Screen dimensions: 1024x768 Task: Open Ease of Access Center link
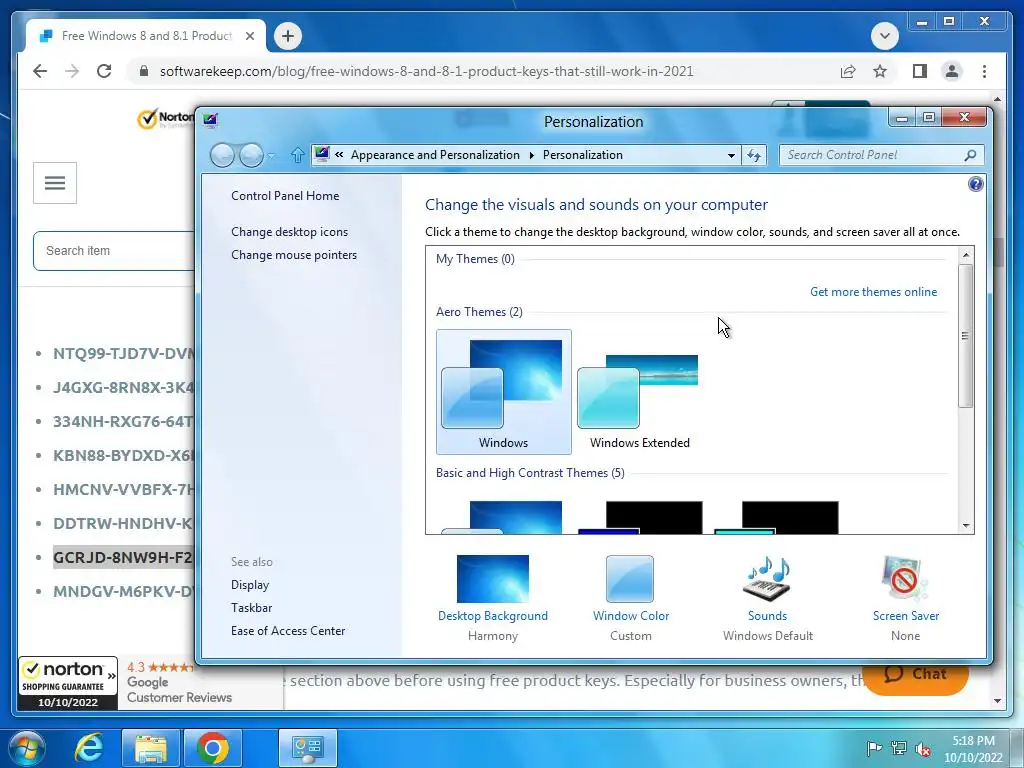[x=288, y=631]
